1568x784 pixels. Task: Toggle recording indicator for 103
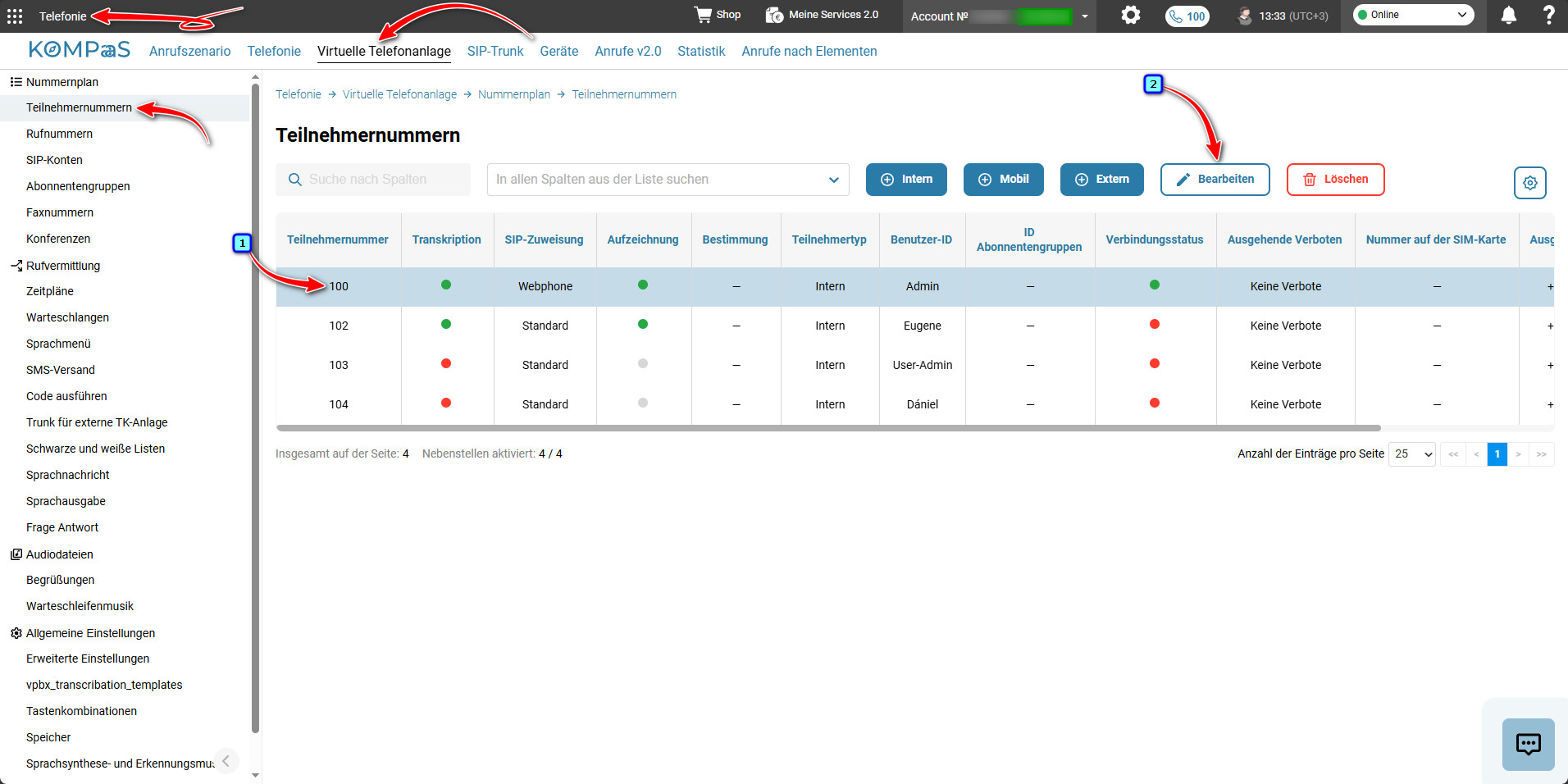(x=643, y=363)
